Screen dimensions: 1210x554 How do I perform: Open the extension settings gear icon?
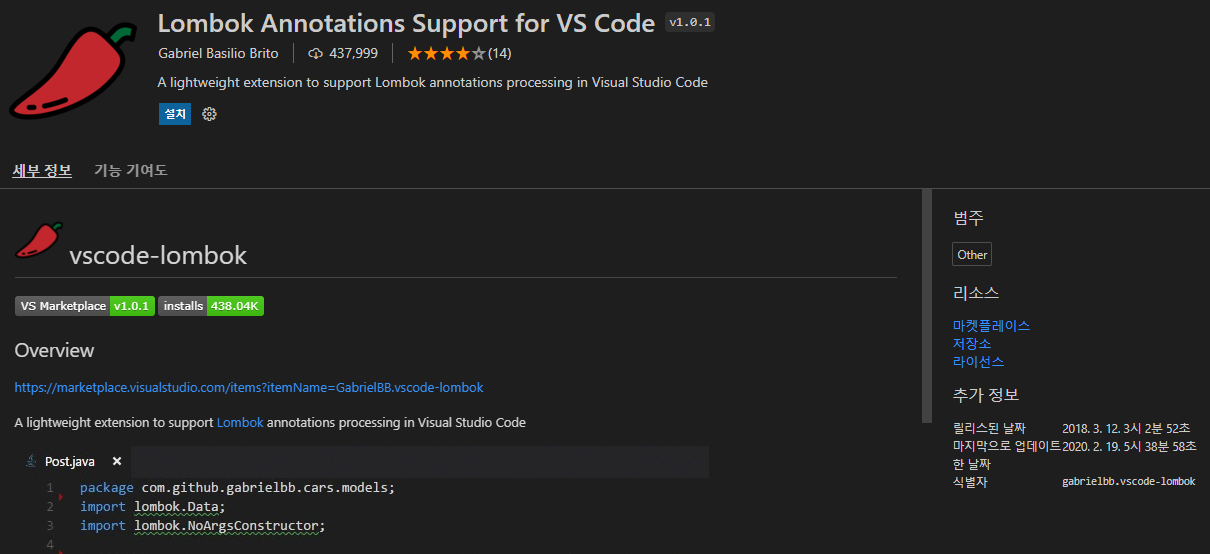209,114
